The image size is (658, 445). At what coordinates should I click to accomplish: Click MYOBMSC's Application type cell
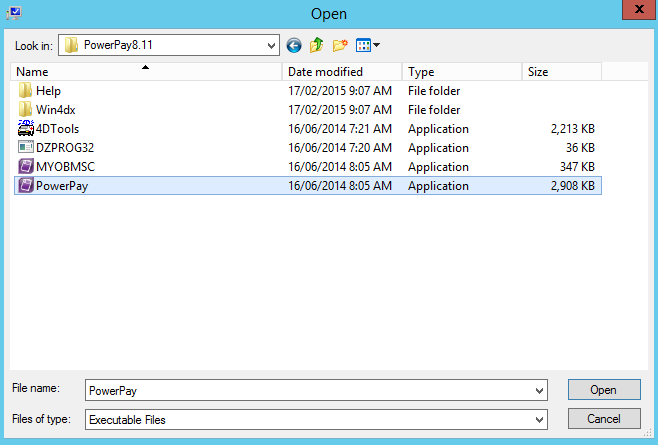tap(438, 167)
